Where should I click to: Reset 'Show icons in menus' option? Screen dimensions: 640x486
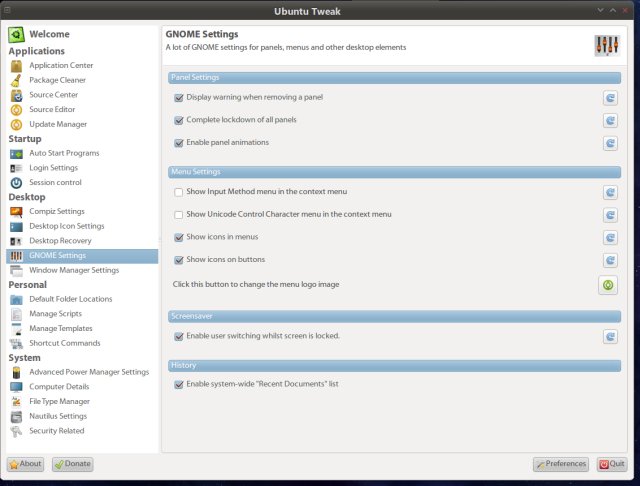(x=609, y=238)
